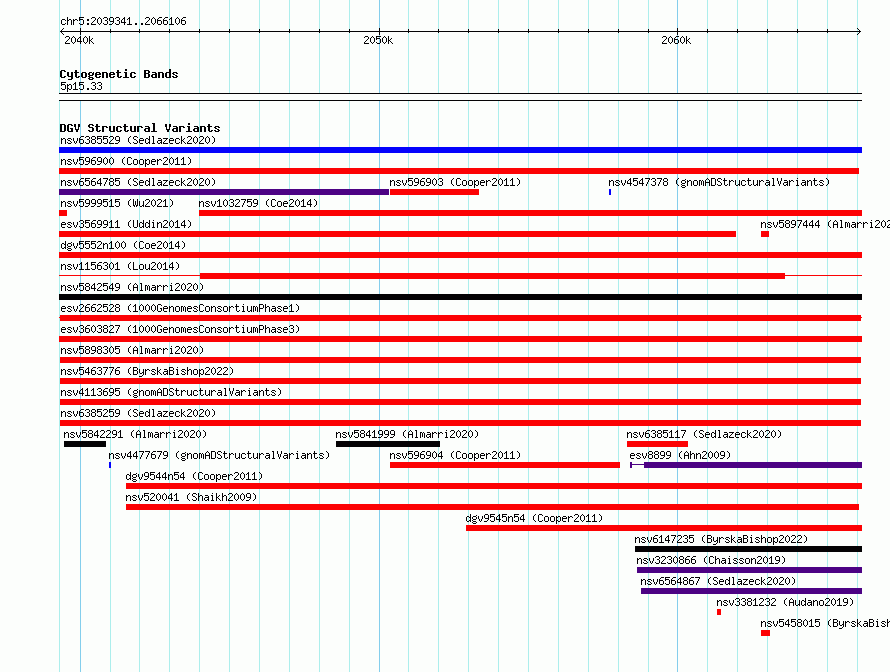
Task: Open dgv5552n100 (Coe2014) label
Action: [x=123, y=245]
